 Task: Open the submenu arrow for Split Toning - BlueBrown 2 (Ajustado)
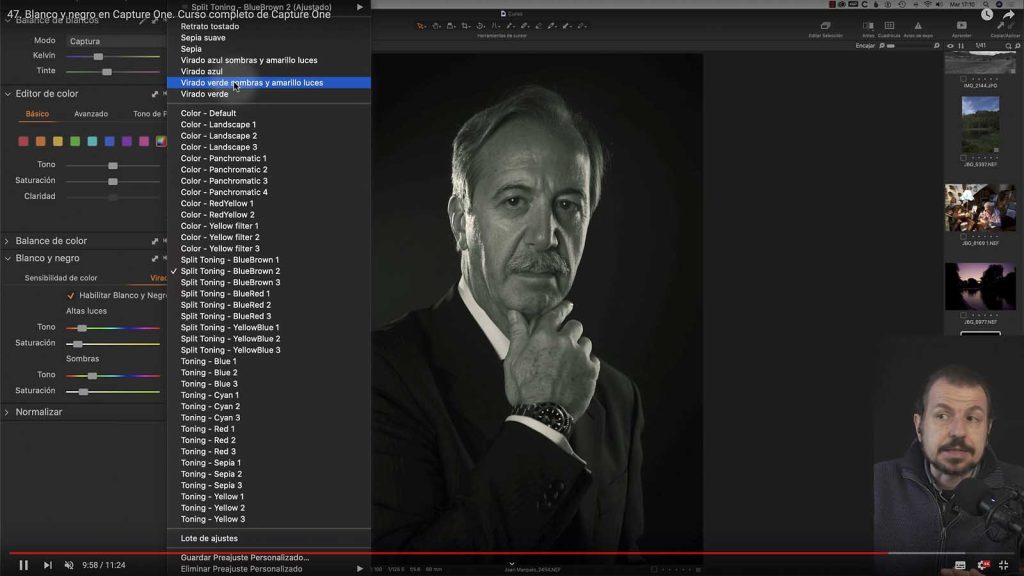coord(359,7)
